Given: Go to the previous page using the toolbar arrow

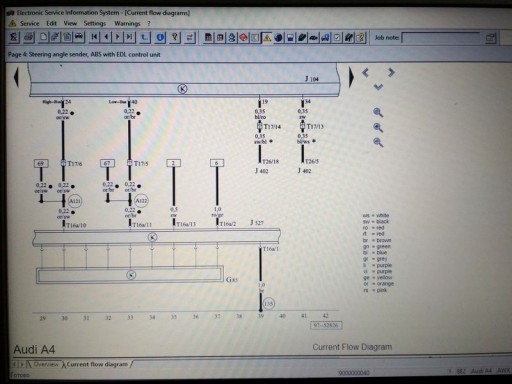Looking at the screenshot, I should tap(106, 37).
